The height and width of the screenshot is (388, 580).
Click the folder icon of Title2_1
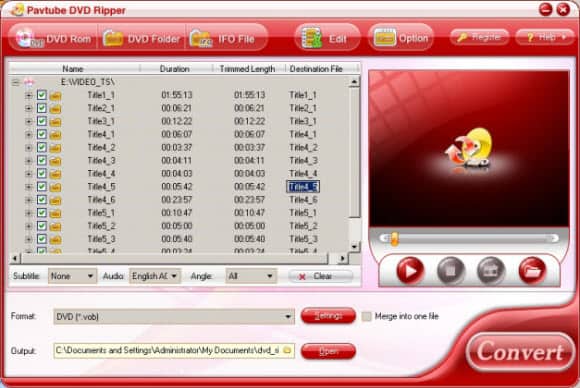55,109
